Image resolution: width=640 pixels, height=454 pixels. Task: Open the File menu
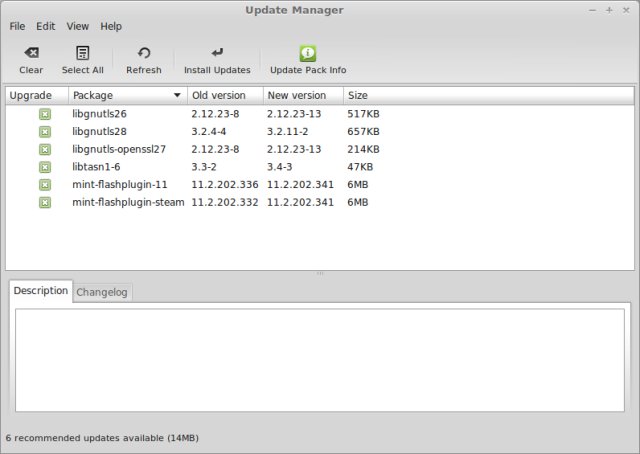tap(17, 27)
